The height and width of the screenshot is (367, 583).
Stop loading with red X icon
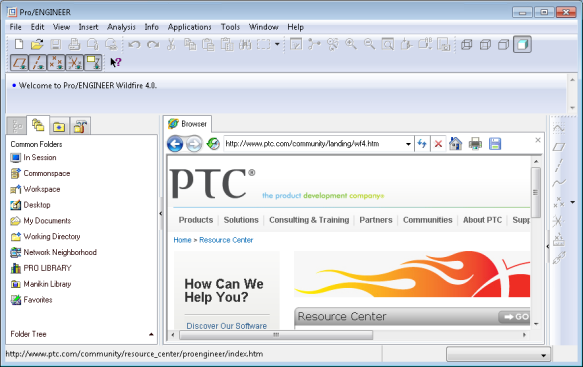click(438, 144)
